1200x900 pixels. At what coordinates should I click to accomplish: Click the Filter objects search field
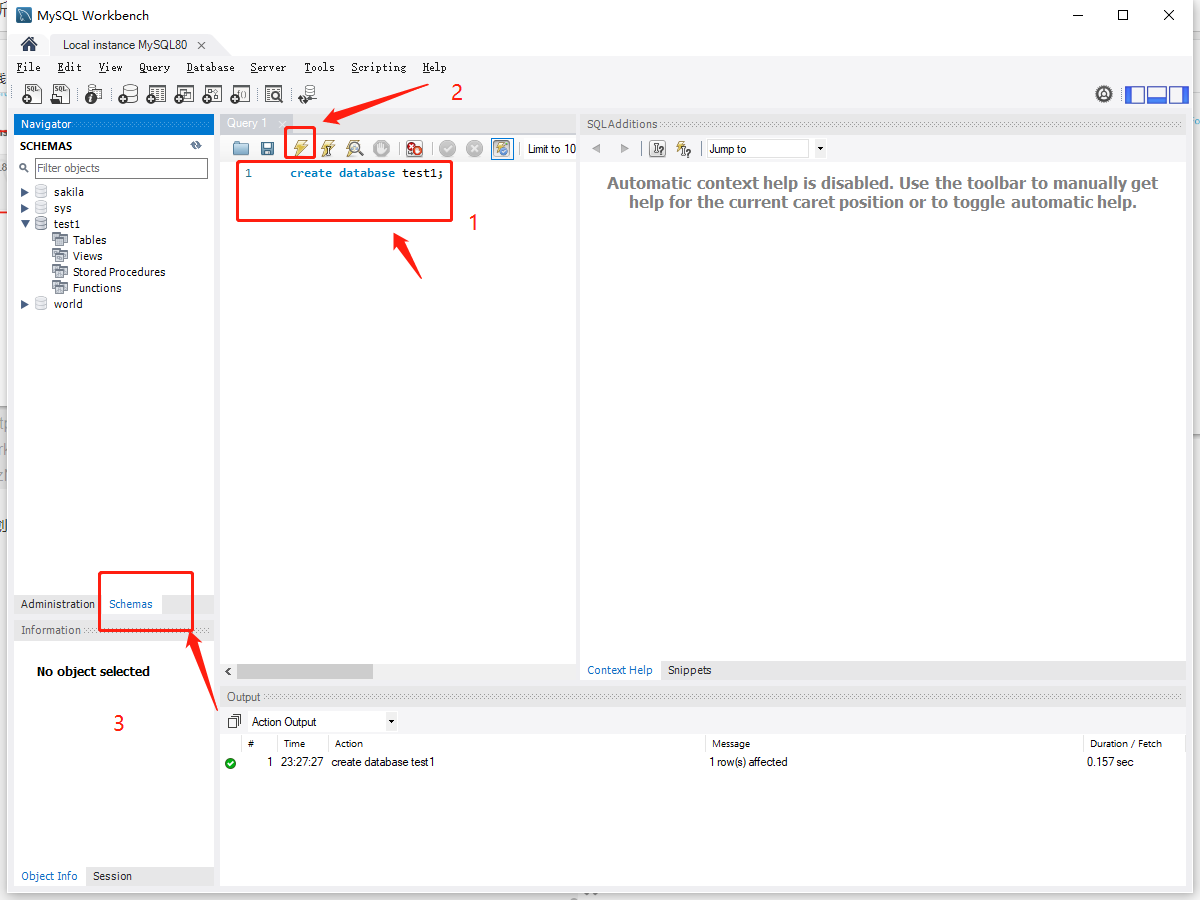pyautogui.click(x=121, y=168)
